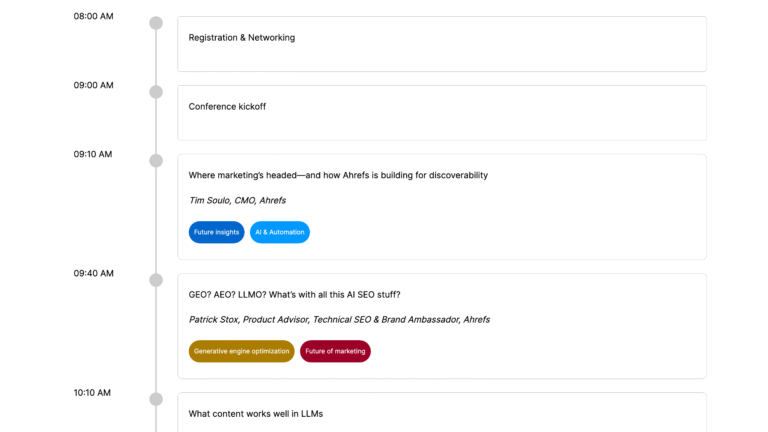Click speaker Tim Soulo, CMO, Ahrefs

(237, 201)
